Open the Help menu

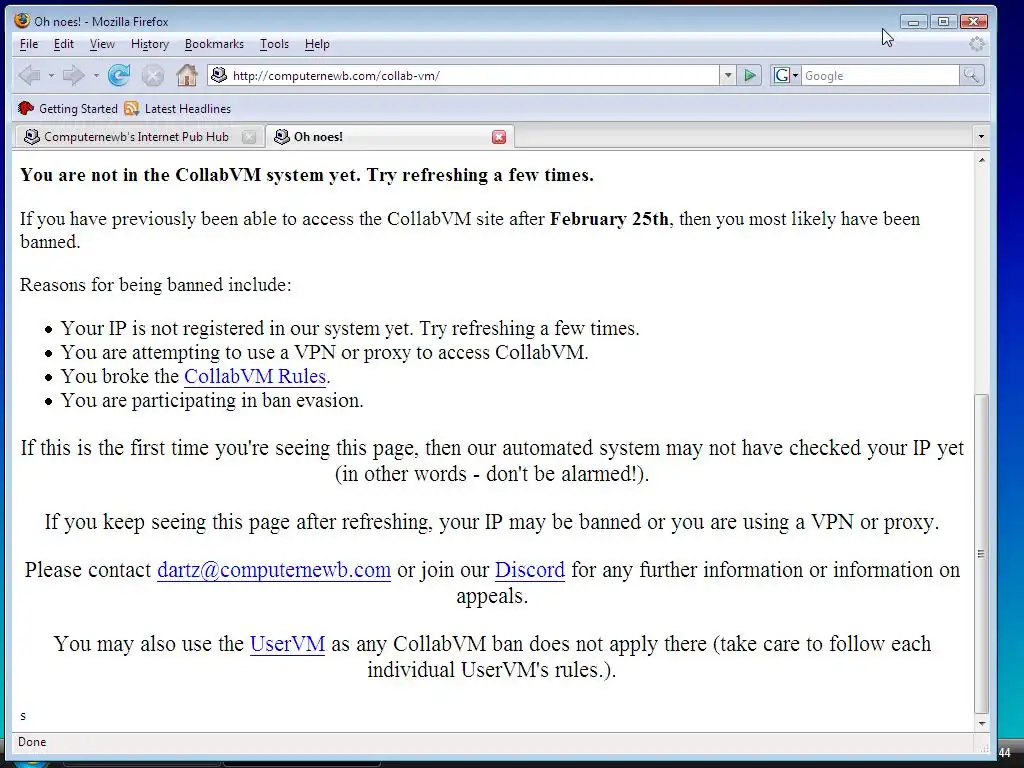pyautogui.click(x=317, y=44)
